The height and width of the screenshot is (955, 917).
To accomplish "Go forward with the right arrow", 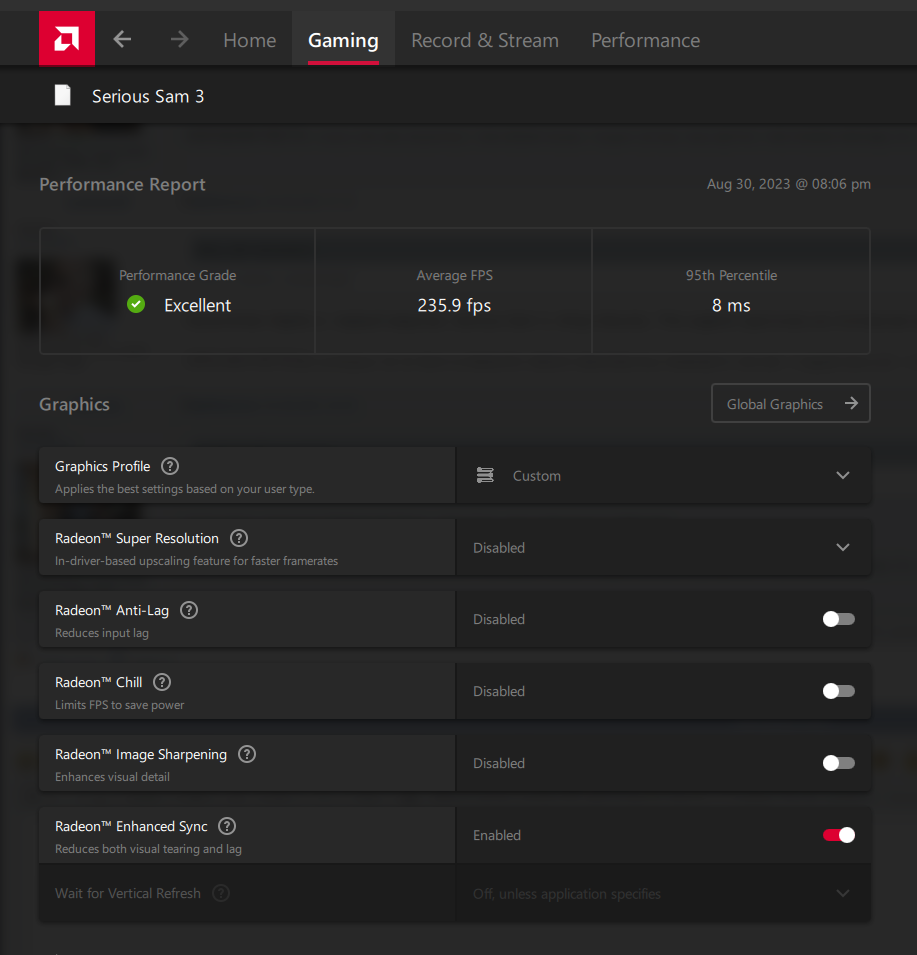I will tap(179, 40).
